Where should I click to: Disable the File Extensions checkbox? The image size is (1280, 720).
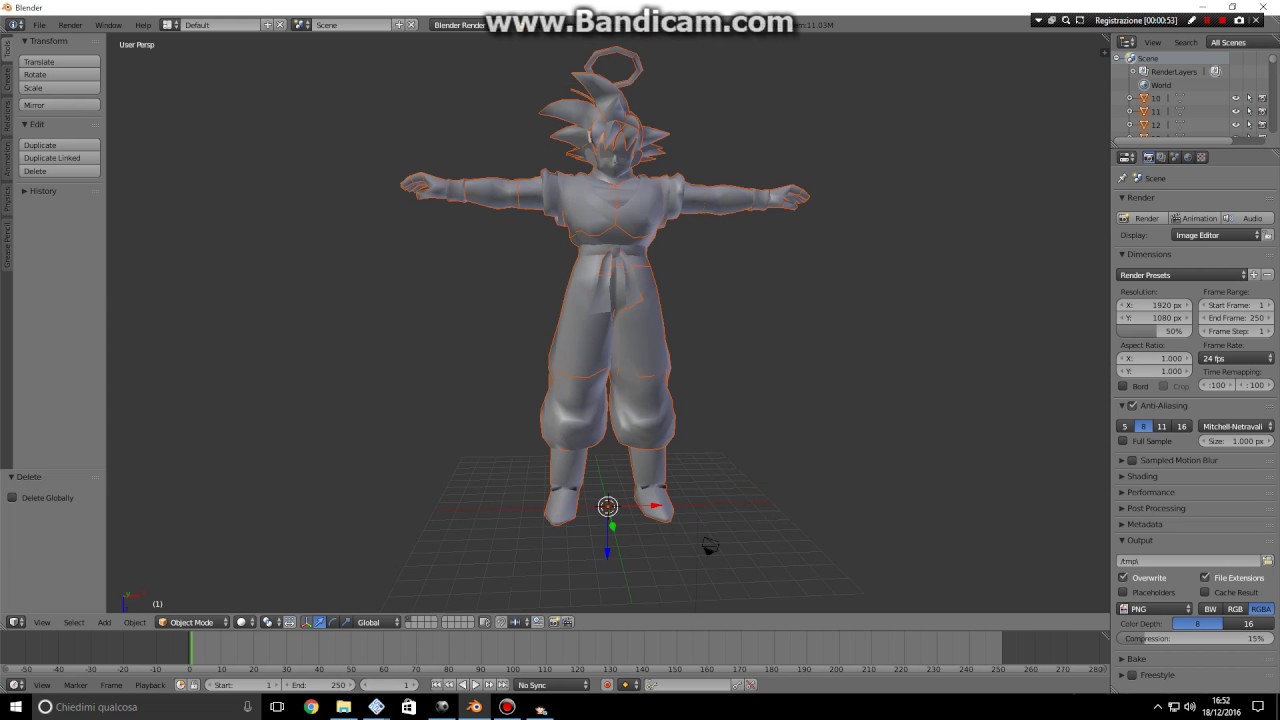coord(1205,578)
